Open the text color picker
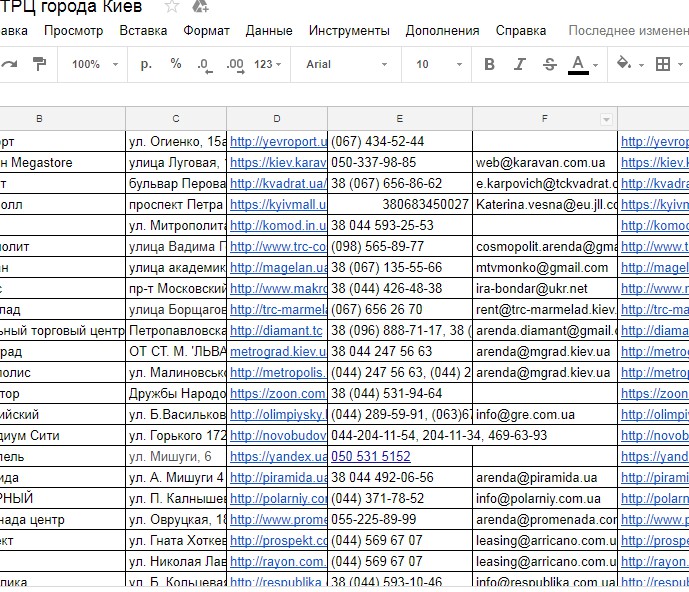The height and width of the screenshot is (592, 689). (x=578, y=65)
